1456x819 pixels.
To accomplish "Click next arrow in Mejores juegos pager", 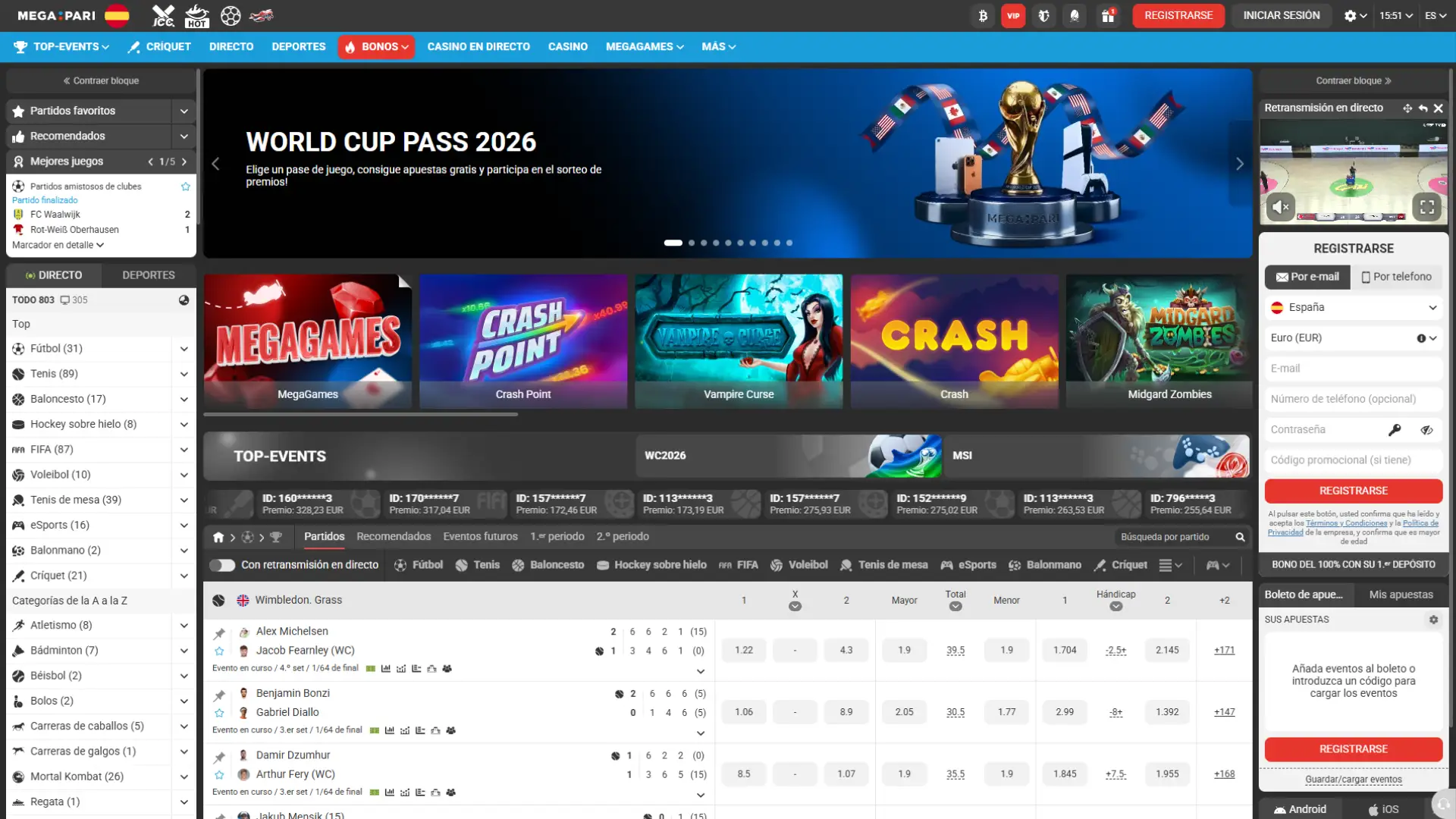I will [x=184, y=162].
